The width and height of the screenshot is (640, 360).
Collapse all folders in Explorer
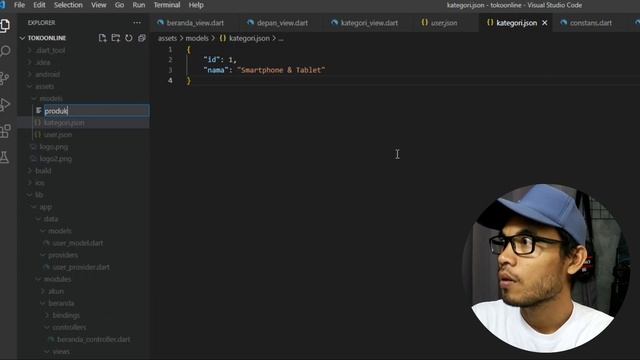tap(142, 38)
